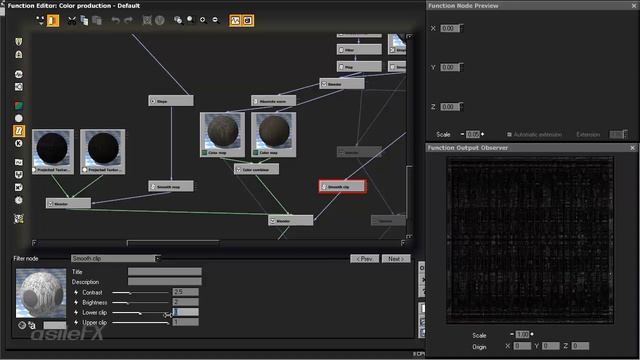This screenshot has height=360, width=640.
Task: Click the white circle texture map node icon
Action: (19, 118)
